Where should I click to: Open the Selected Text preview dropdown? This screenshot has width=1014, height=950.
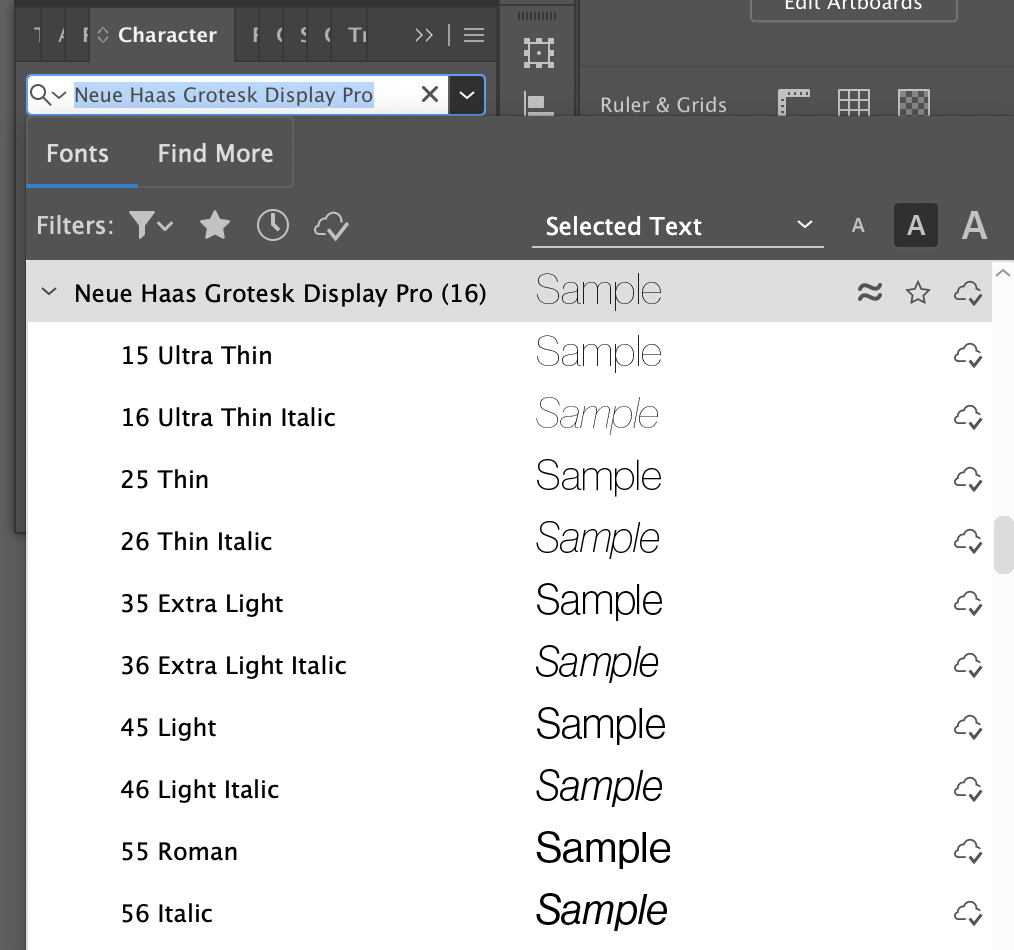coord(678,226)
